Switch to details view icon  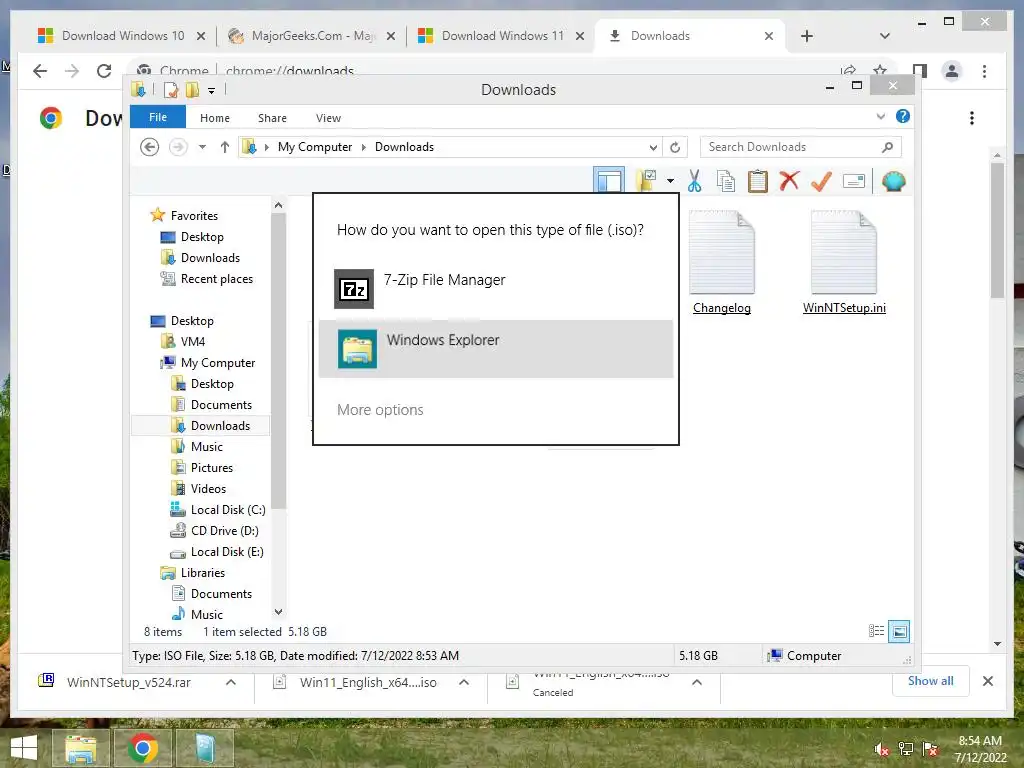876,631
